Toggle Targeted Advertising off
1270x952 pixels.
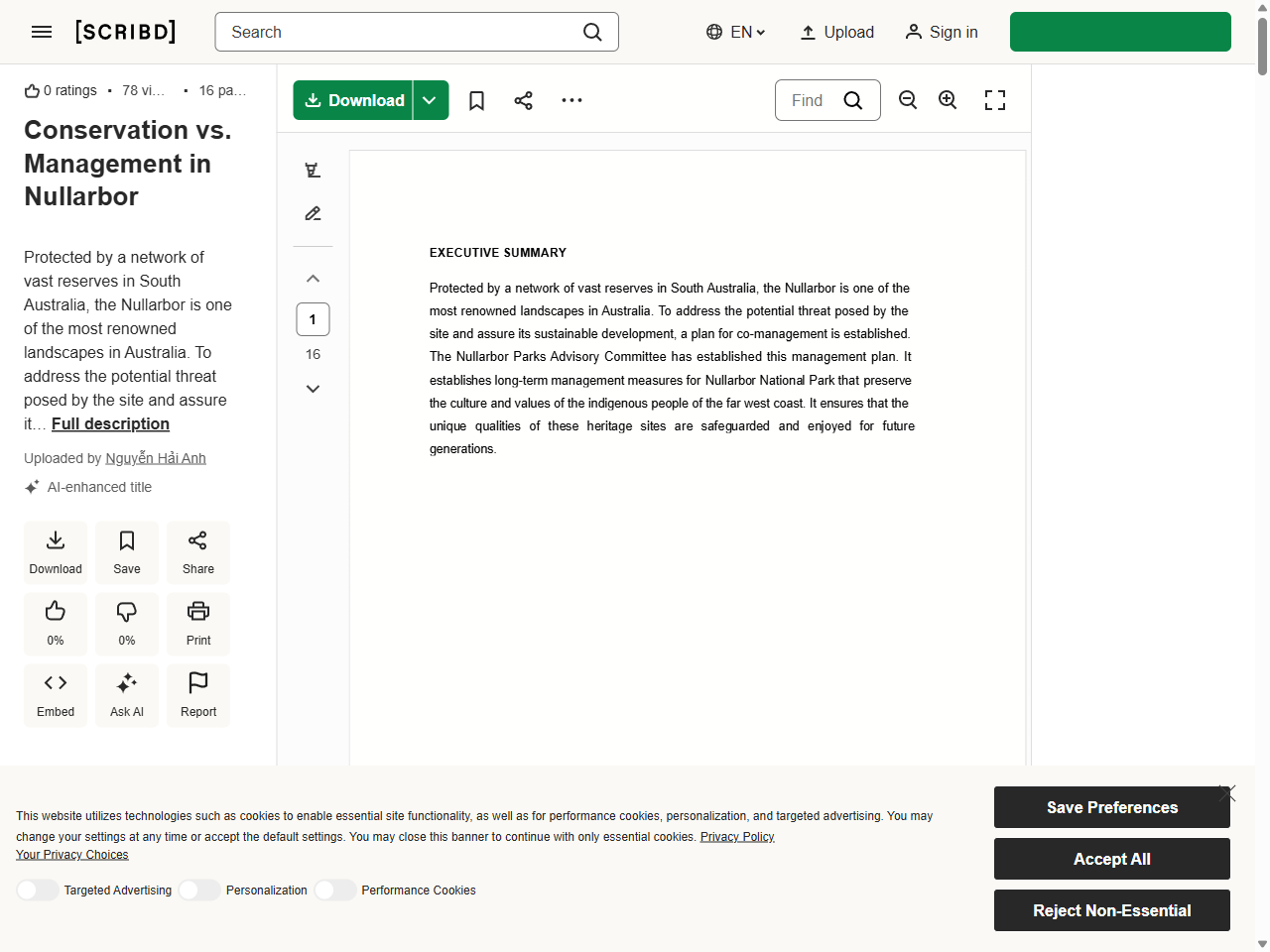point(38,890)
